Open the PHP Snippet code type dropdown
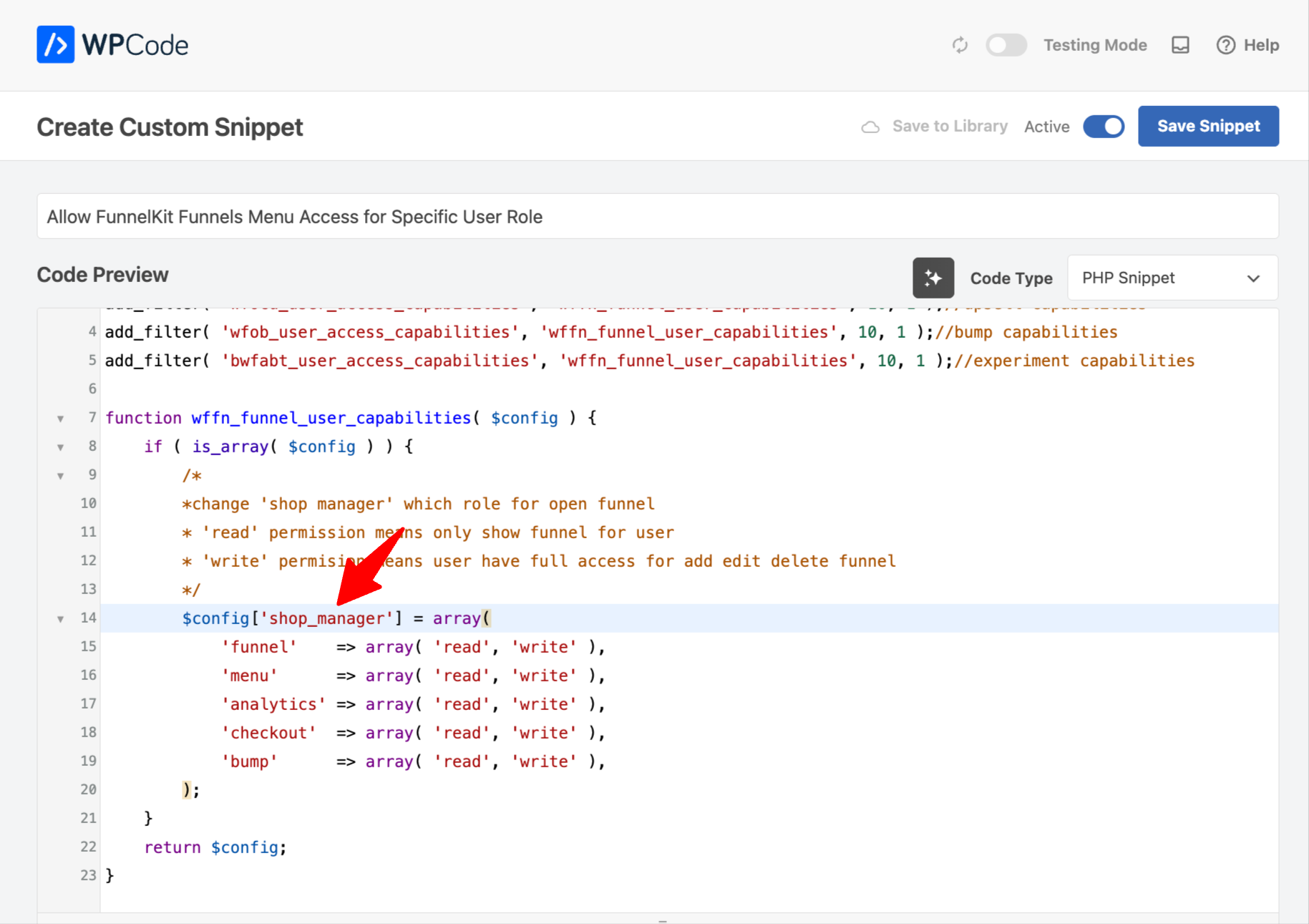The width and height of the screenshot is (1309, 924). pos(1172,278)
